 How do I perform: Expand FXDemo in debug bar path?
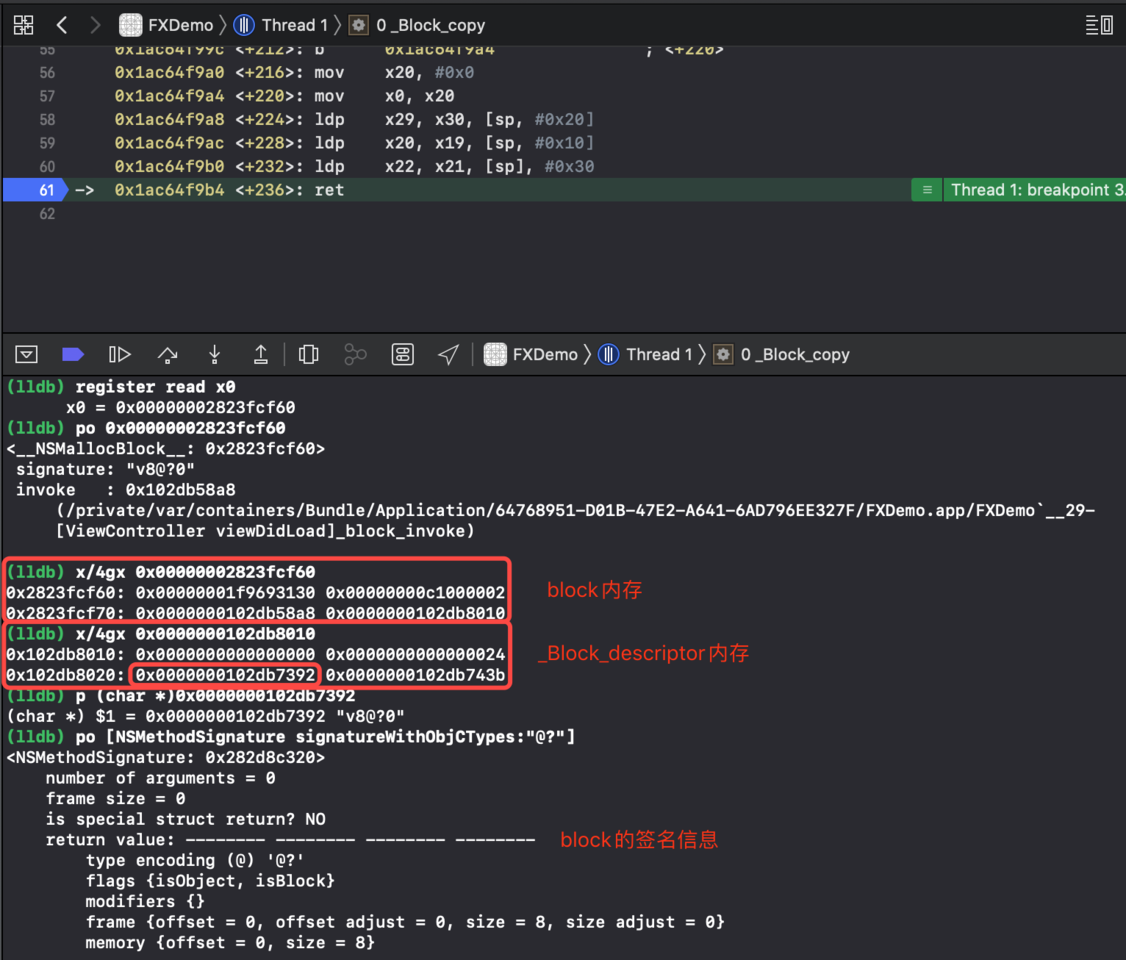(531, 354)
